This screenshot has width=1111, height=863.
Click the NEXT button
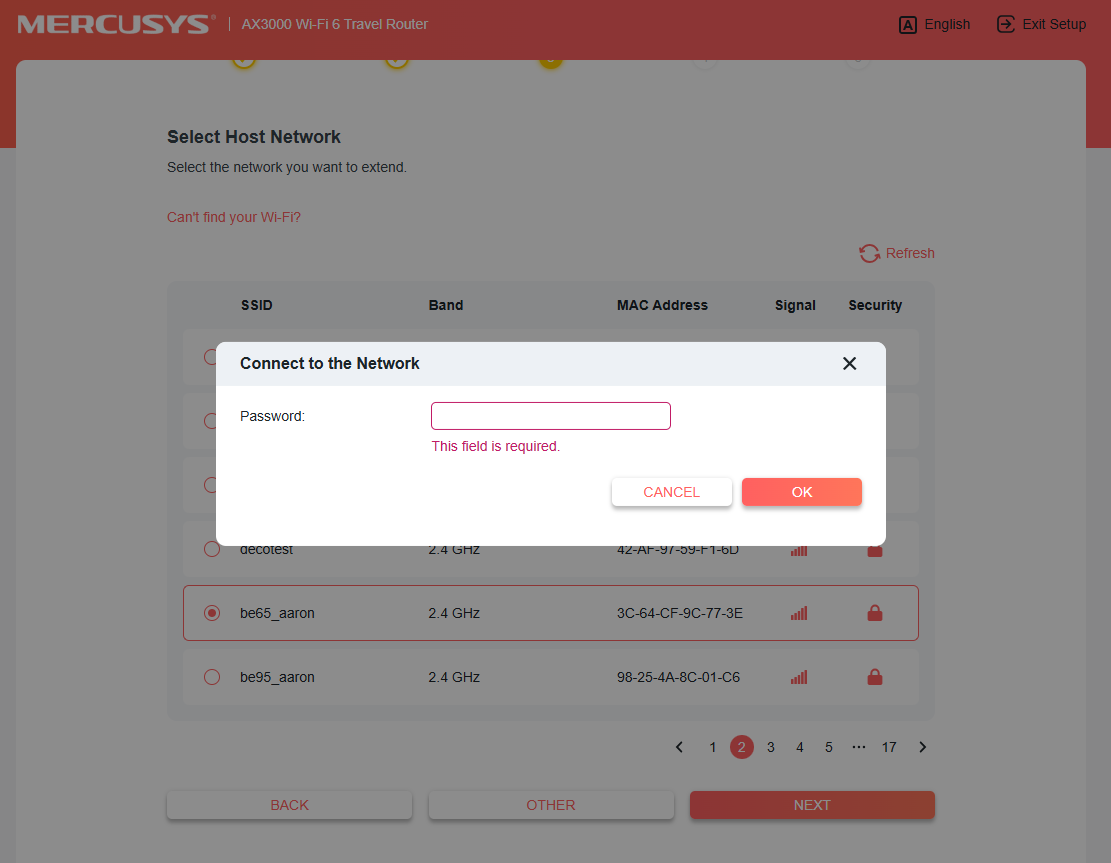[812, 805]
